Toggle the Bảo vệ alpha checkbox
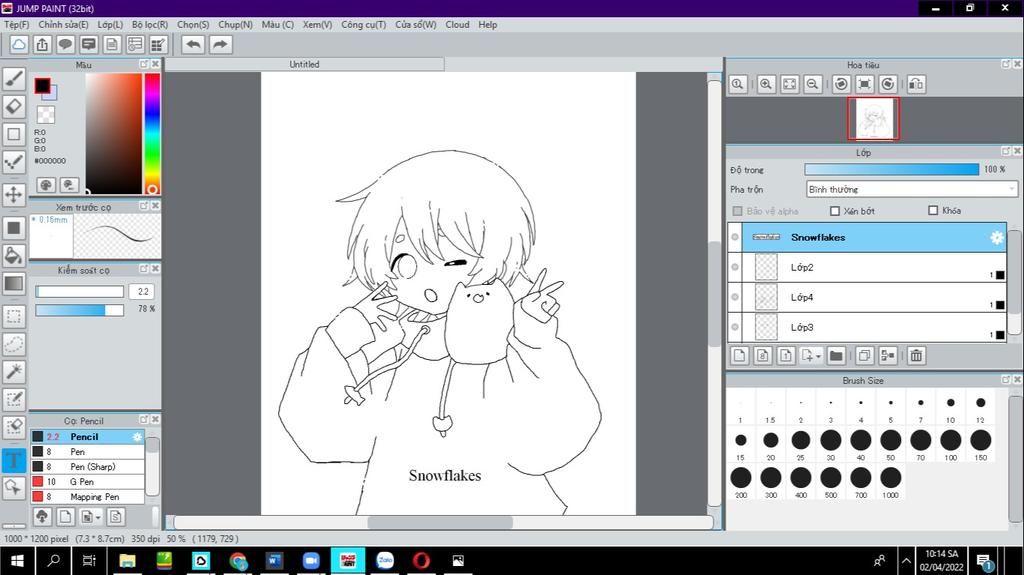Viewport: 1024px width, 575px height. point(737,211)
